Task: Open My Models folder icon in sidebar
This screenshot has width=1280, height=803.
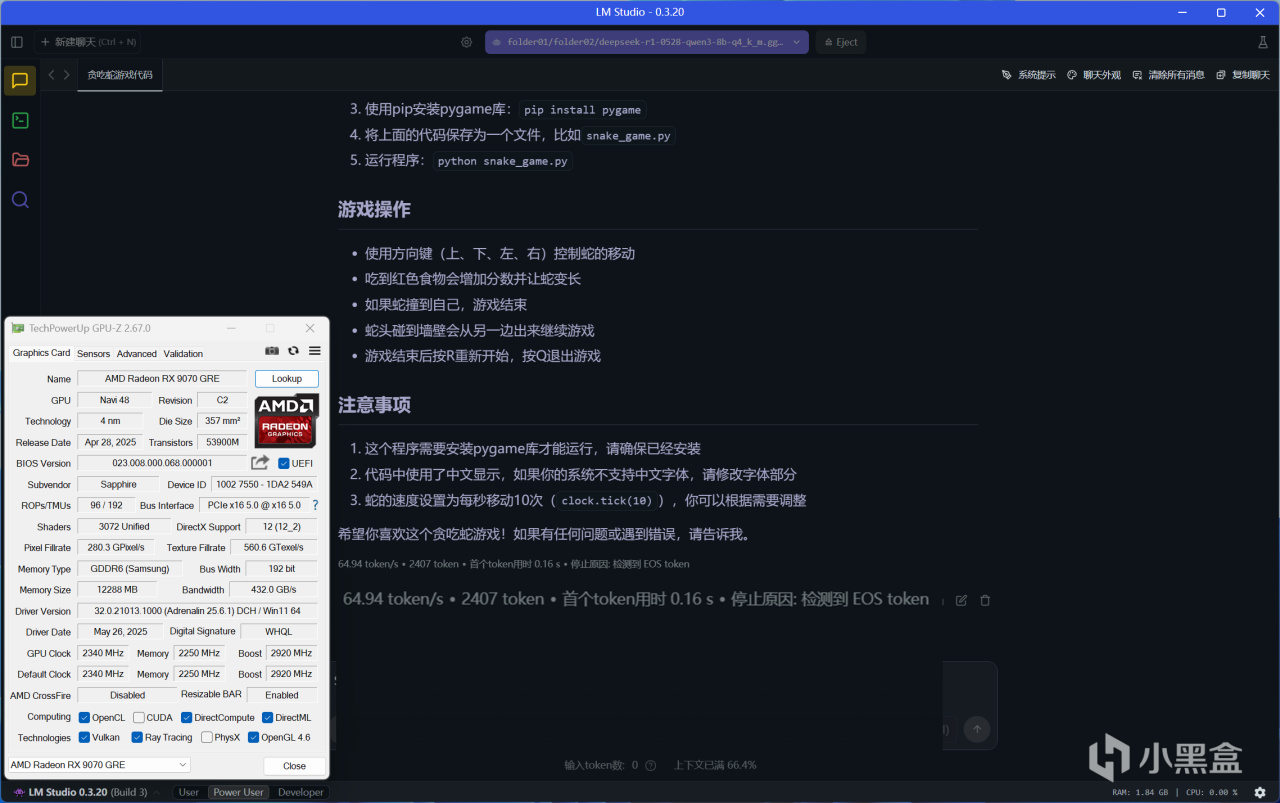Action: click(x=20, y=159)
